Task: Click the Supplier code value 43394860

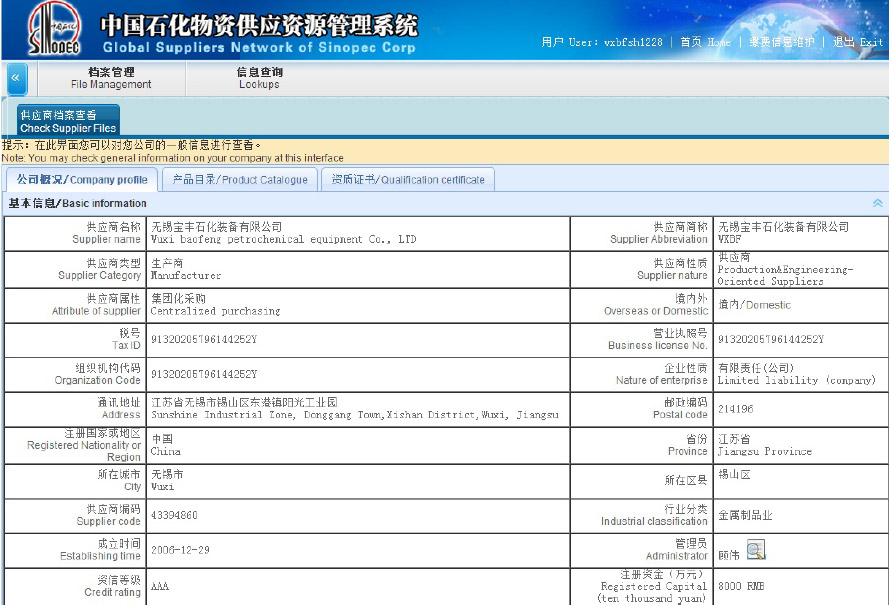Action: 174,515
